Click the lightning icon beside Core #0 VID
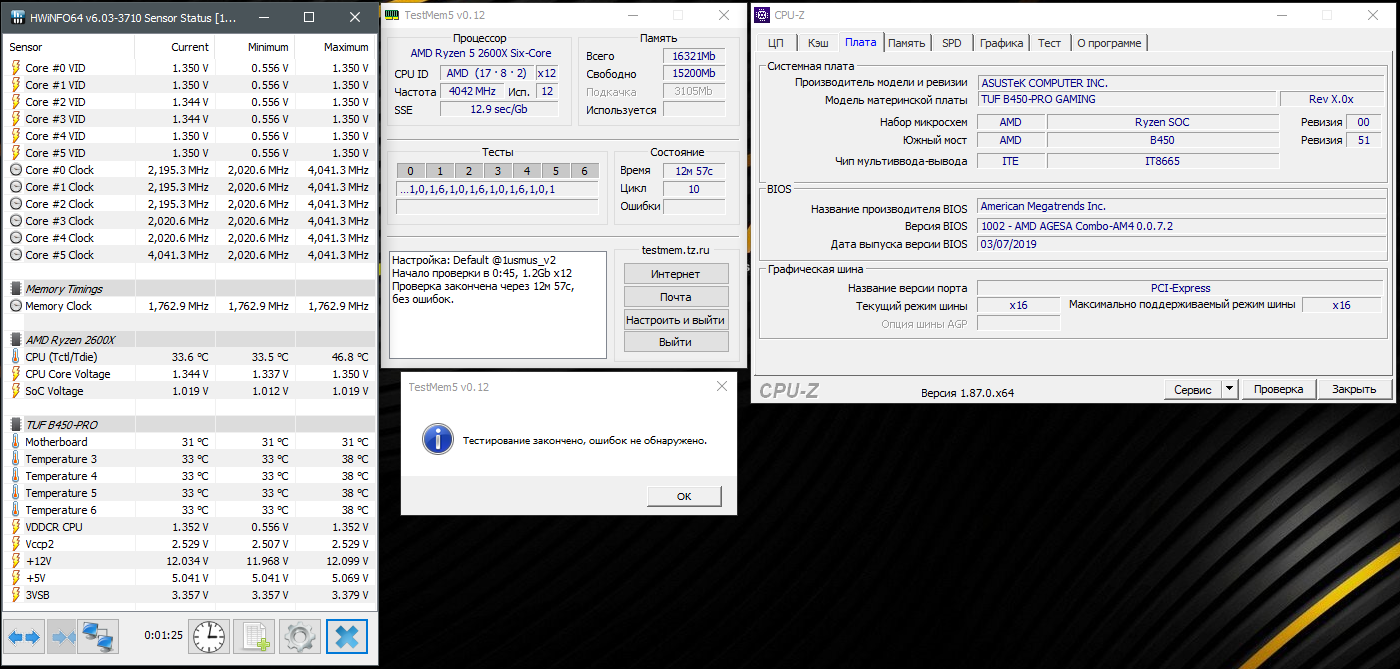Screen dimensions: 1400x669 [x=16, y=68]
